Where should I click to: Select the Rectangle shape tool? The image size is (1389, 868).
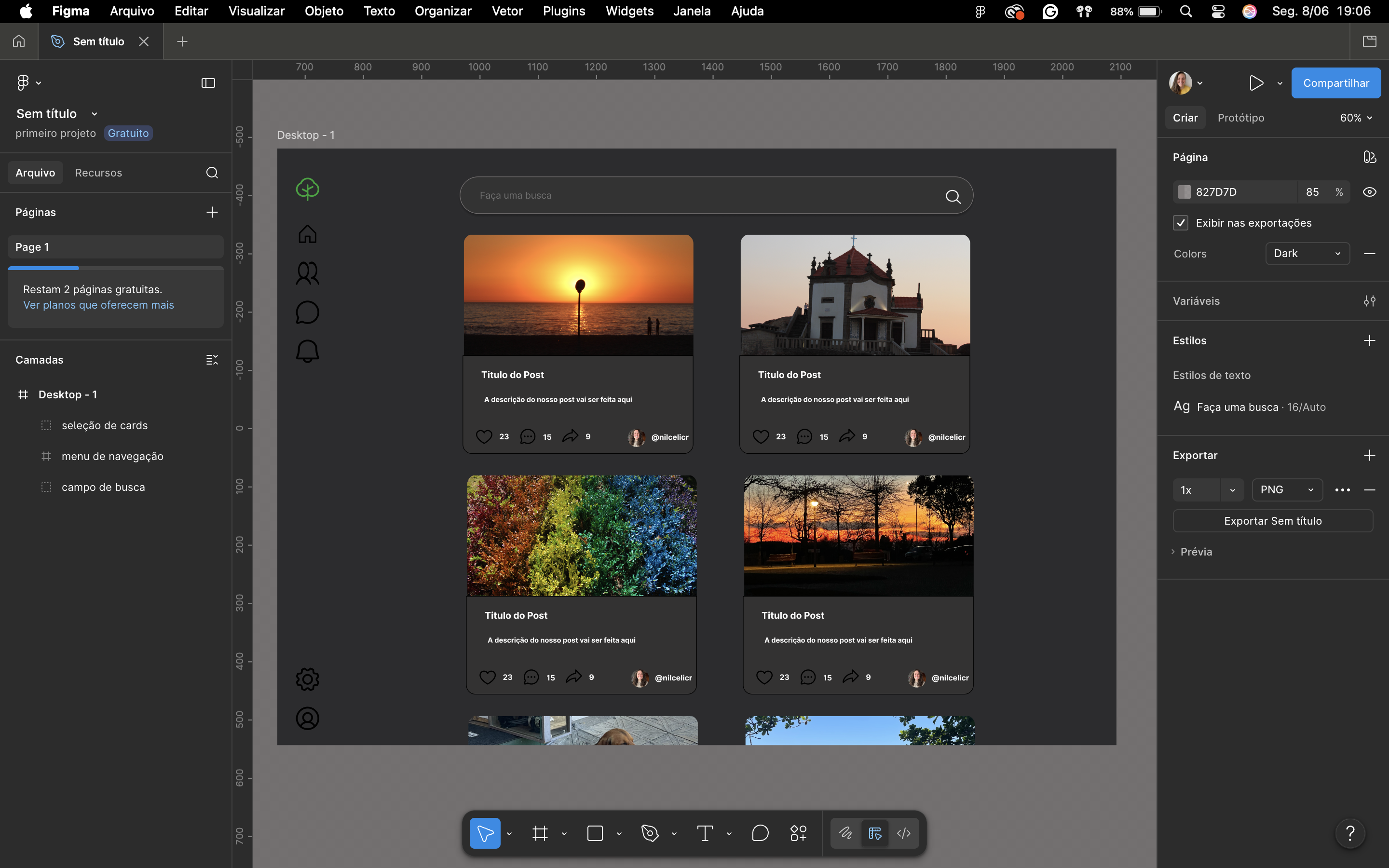pos(595,833)
